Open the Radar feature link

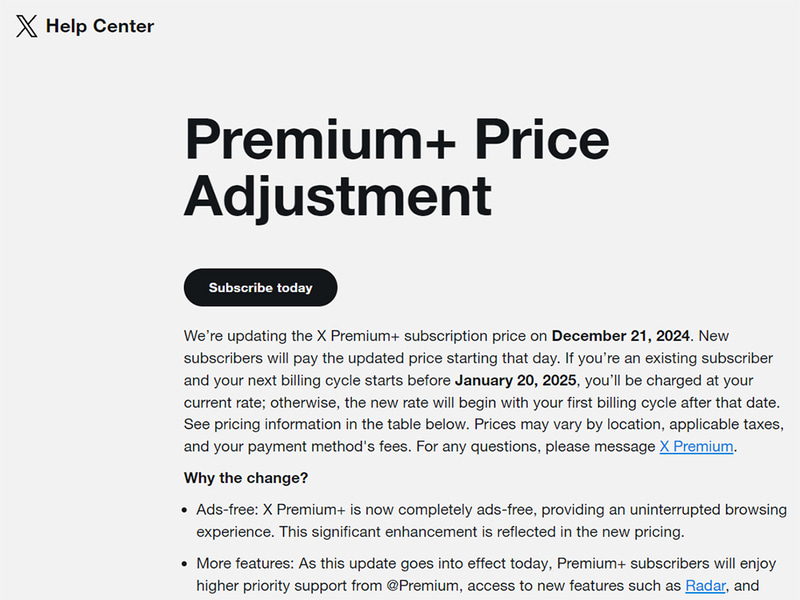(x=704, y=586)
